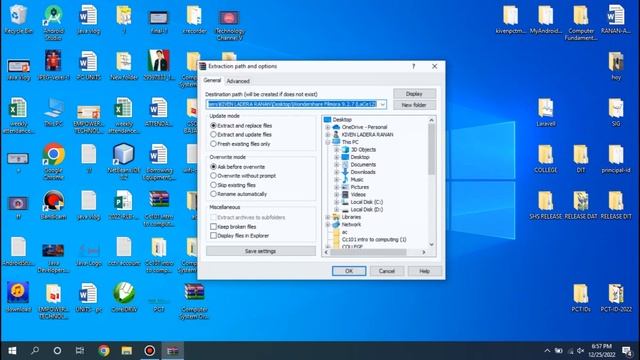Select the PCT IDs folder on the desktop
The height and width of the screenshot is (360, 640).
pyautogui.click(x=581, y=298)
